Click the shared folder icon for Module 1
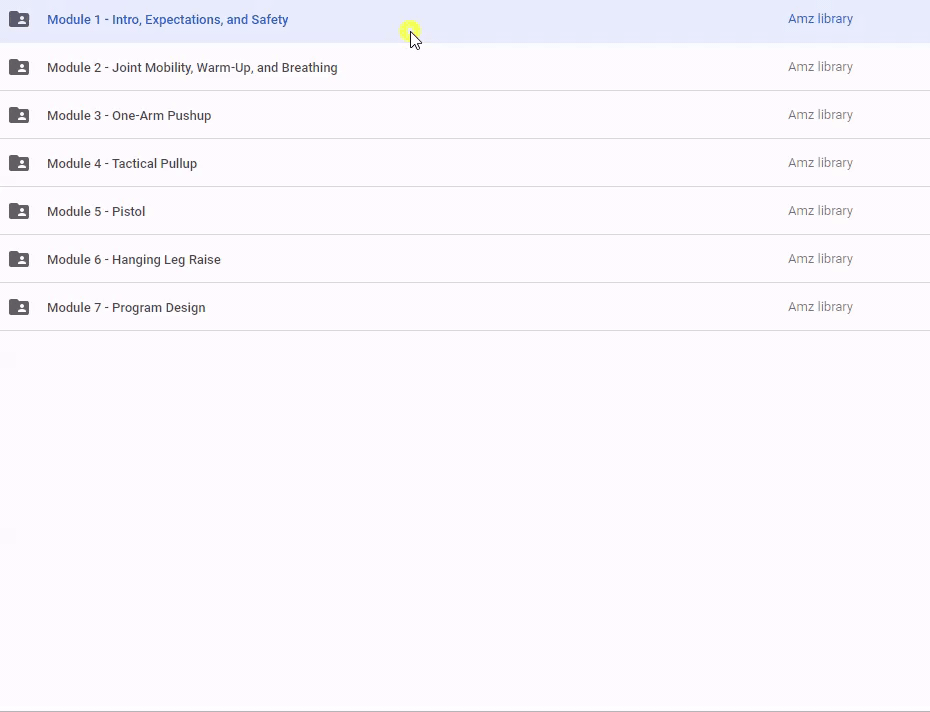This screenshot has height=712, width=930. [x=19, y=19]
